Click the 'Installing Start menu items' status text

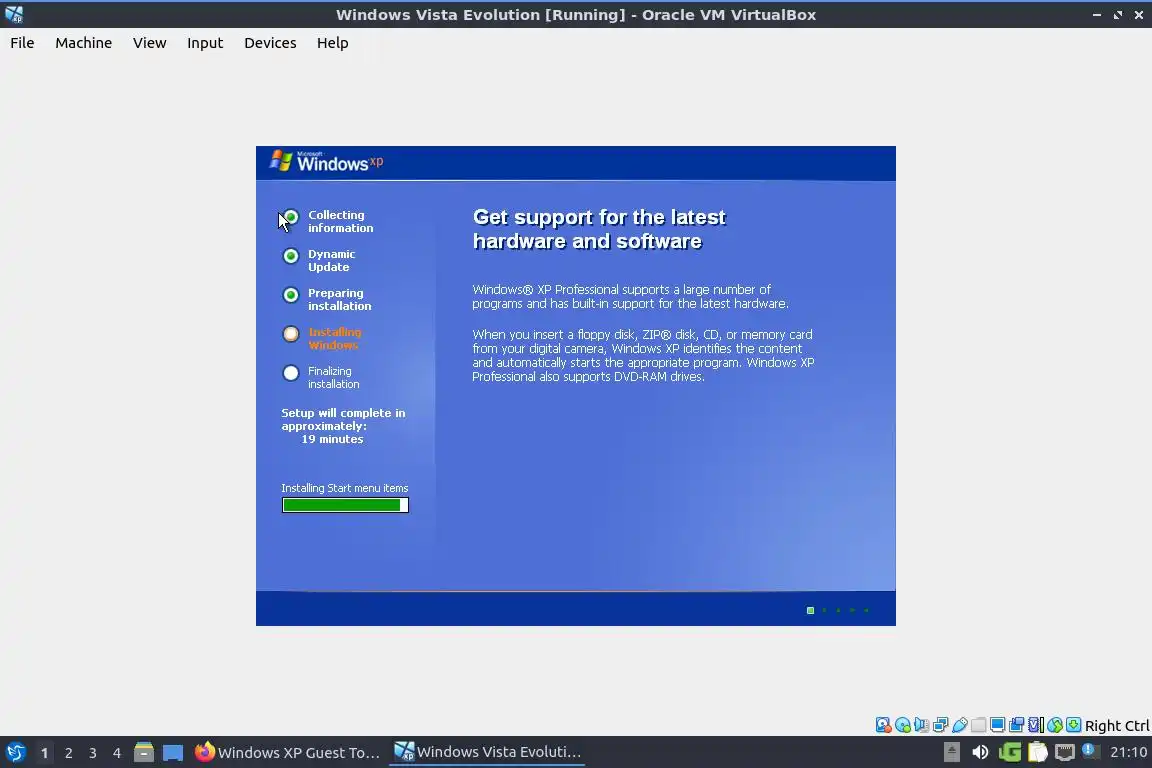coord(345,488)
